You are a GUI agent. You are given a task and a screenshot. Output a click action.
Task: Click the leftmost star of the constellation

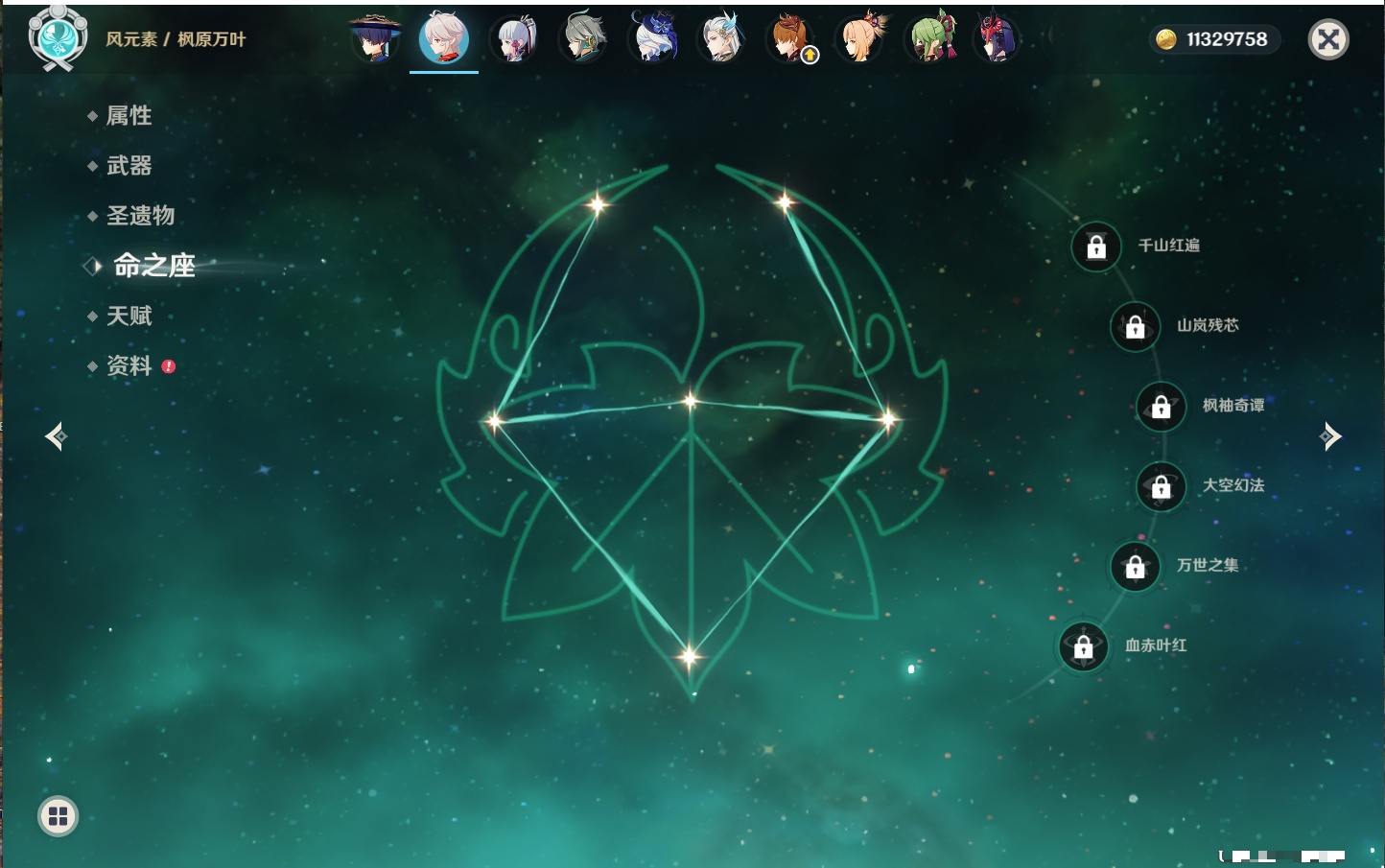[x=494, y=420]
